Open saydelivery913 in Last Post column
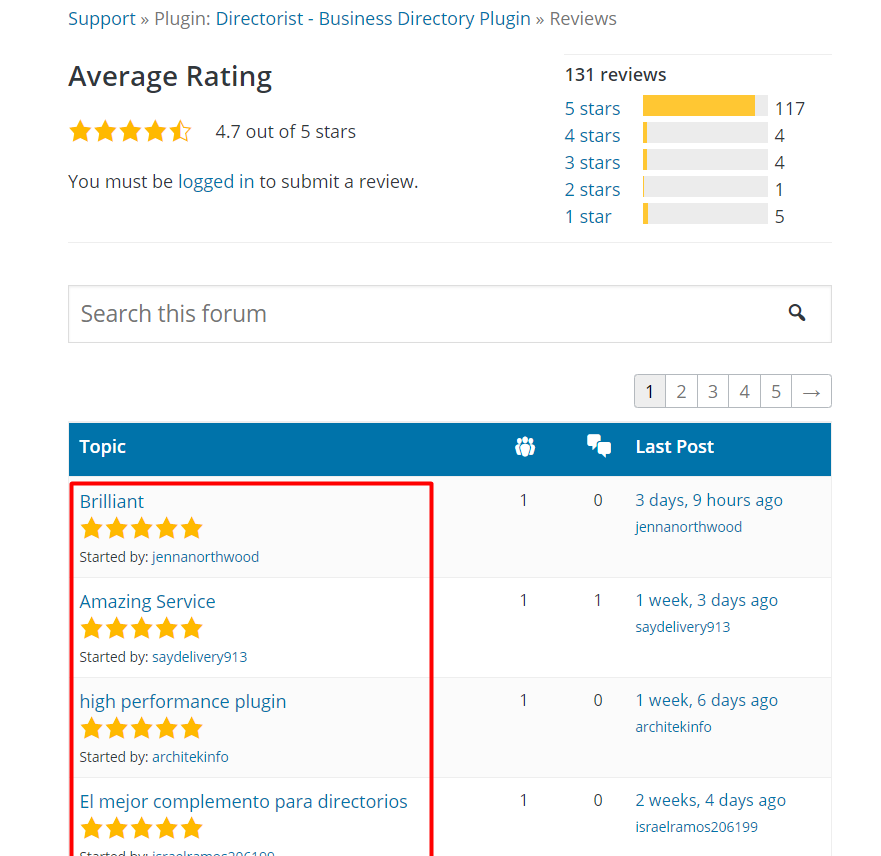Screen dimensions: 881x856 [x=683, y=627]
